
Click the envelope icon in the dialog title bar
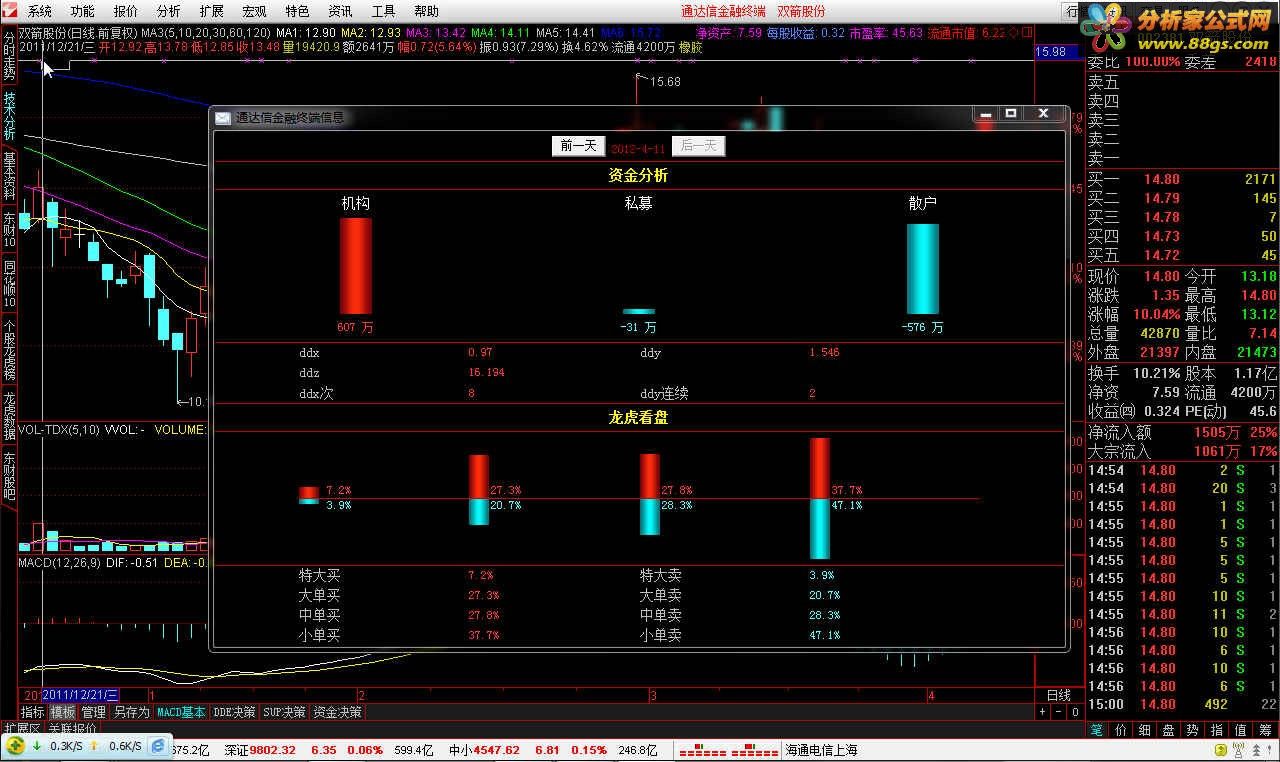pyautogui.click(x=223, y=118)
